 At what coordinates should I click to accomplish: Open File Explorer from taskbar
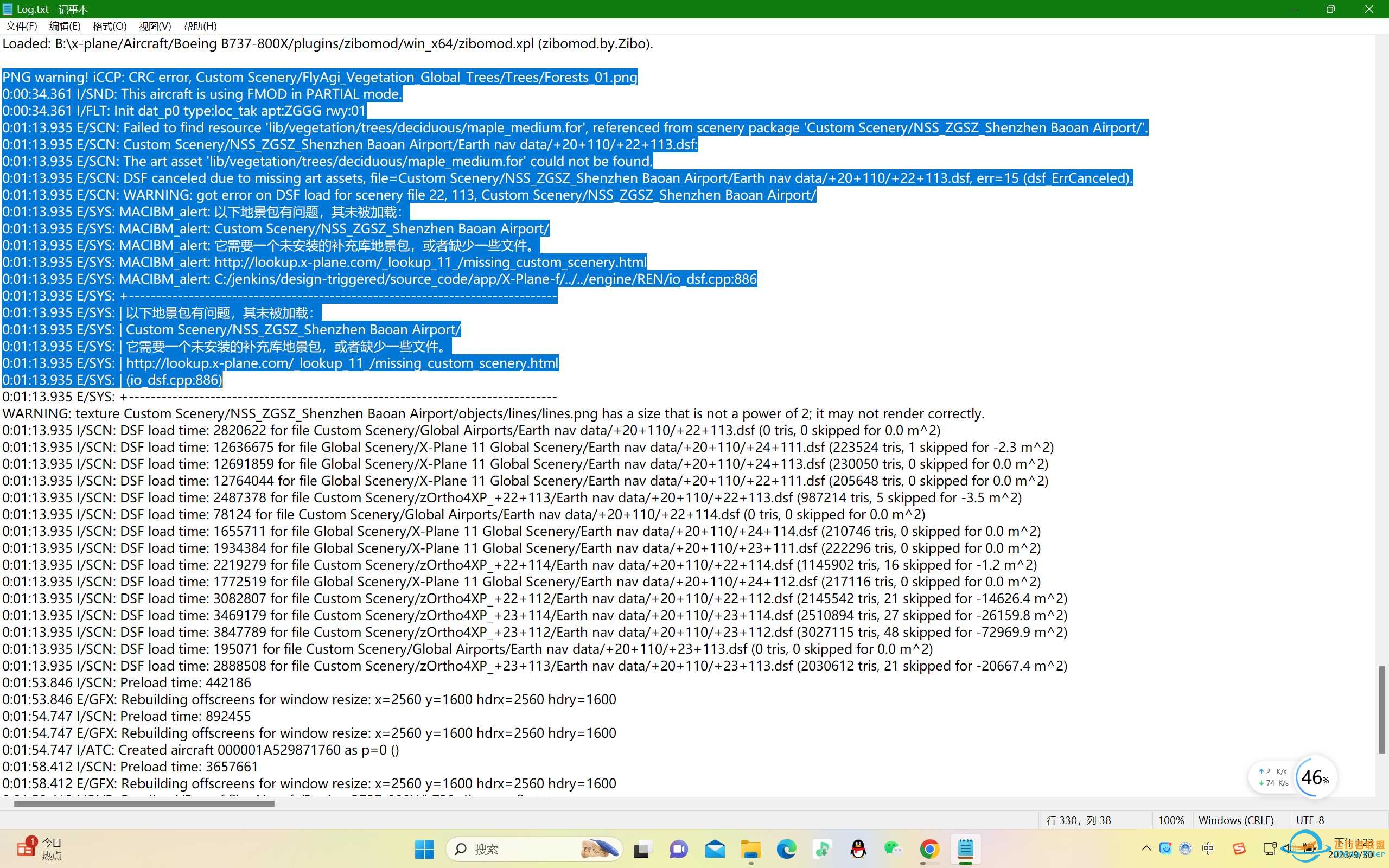pos(751,848)
